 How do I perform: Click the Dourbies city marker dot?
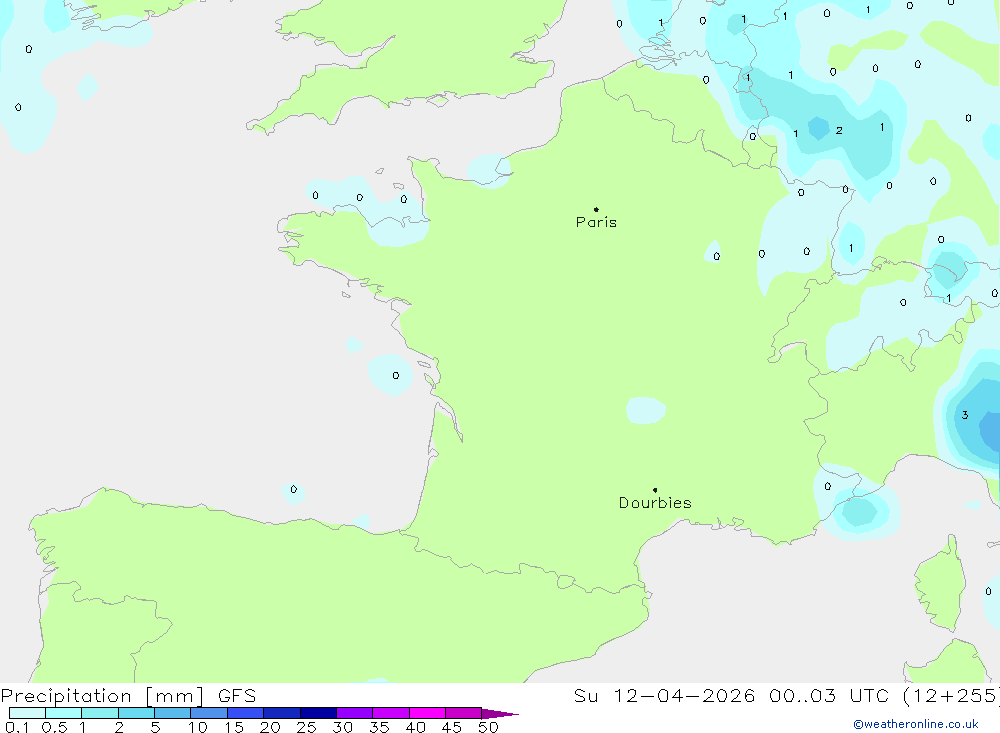point(655,490)
